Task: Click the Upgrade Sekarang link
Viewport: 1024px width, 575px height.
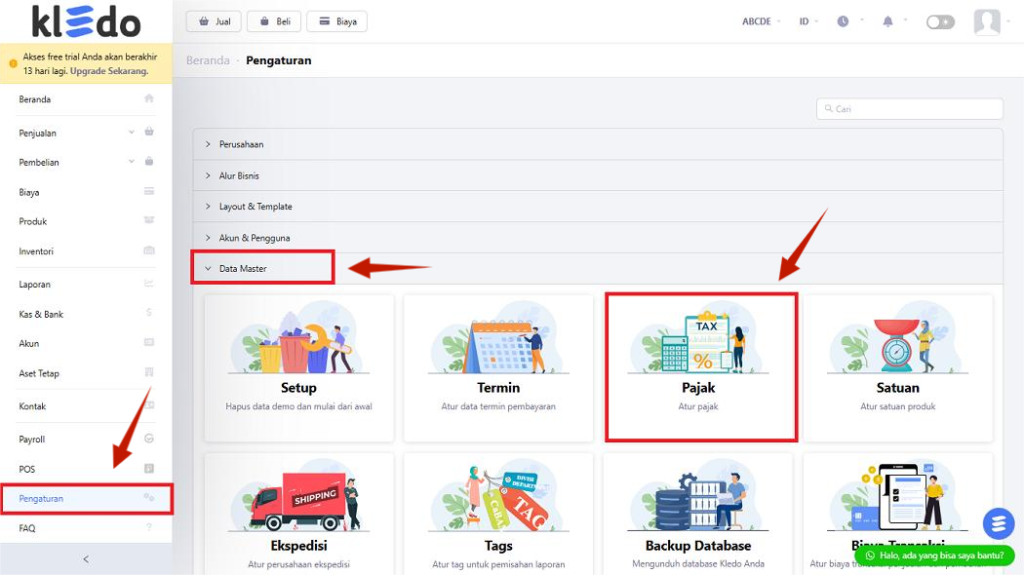Action: point(109,71)
